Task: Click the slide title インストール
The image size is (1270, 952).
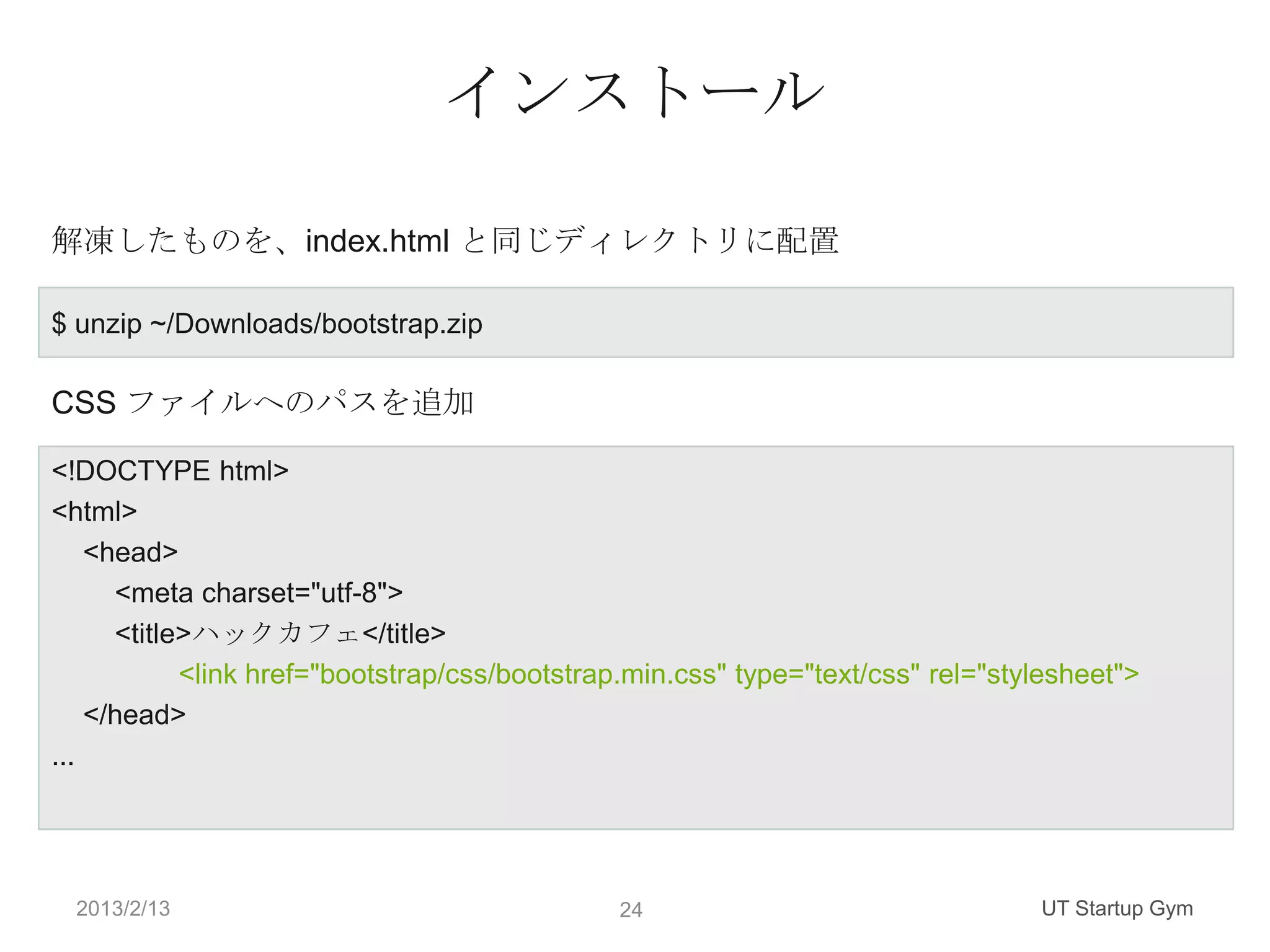Action: click(636, 92)
